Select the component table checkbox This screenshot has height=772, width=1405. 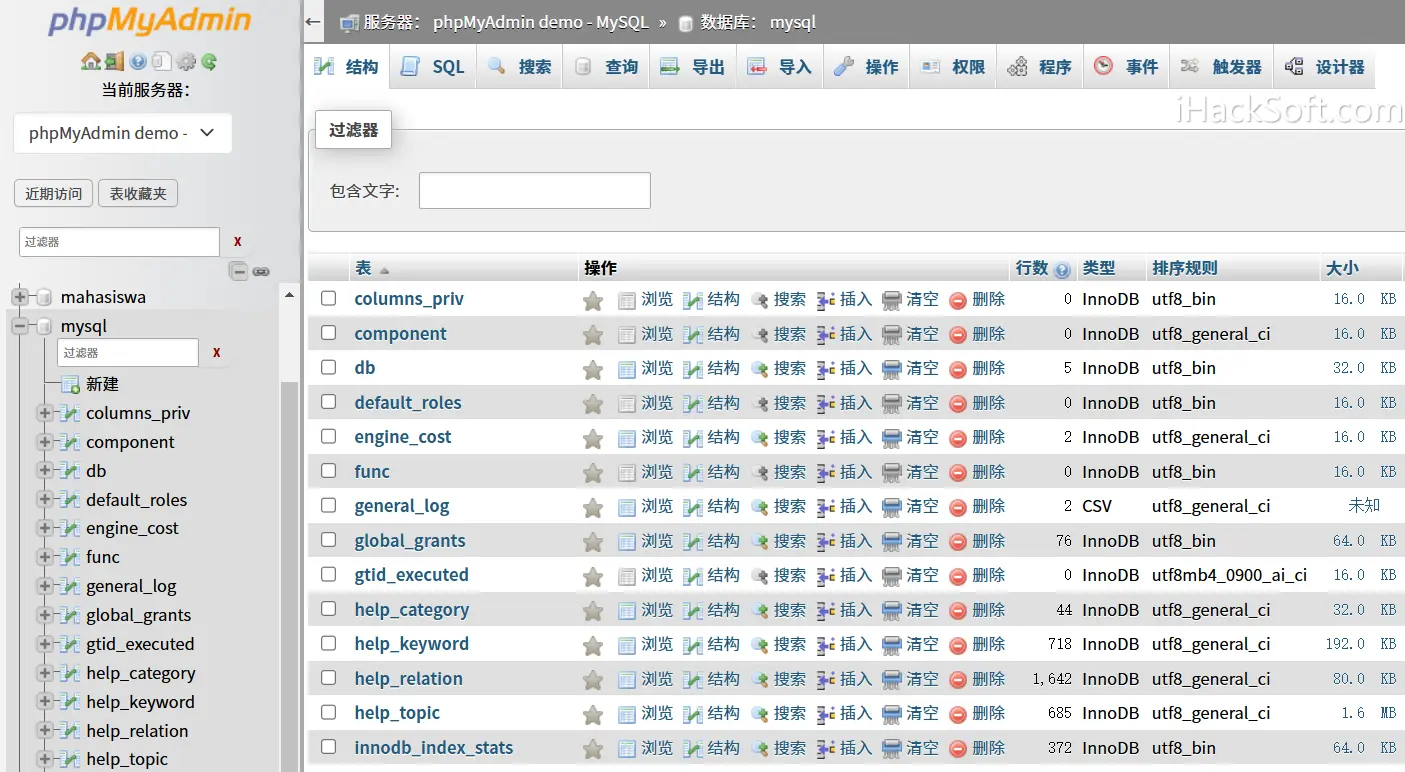pyautogui.click(x=328, y=333)
